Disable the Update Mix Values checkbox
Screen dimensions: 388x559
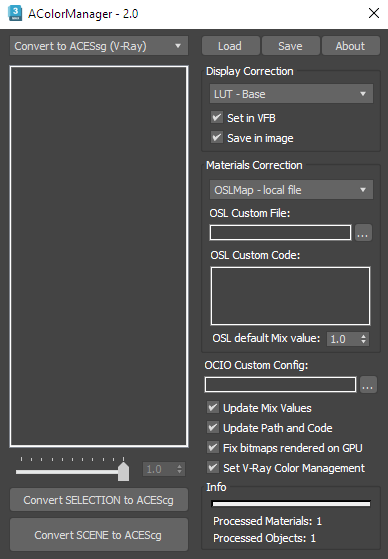coord(213,407)
